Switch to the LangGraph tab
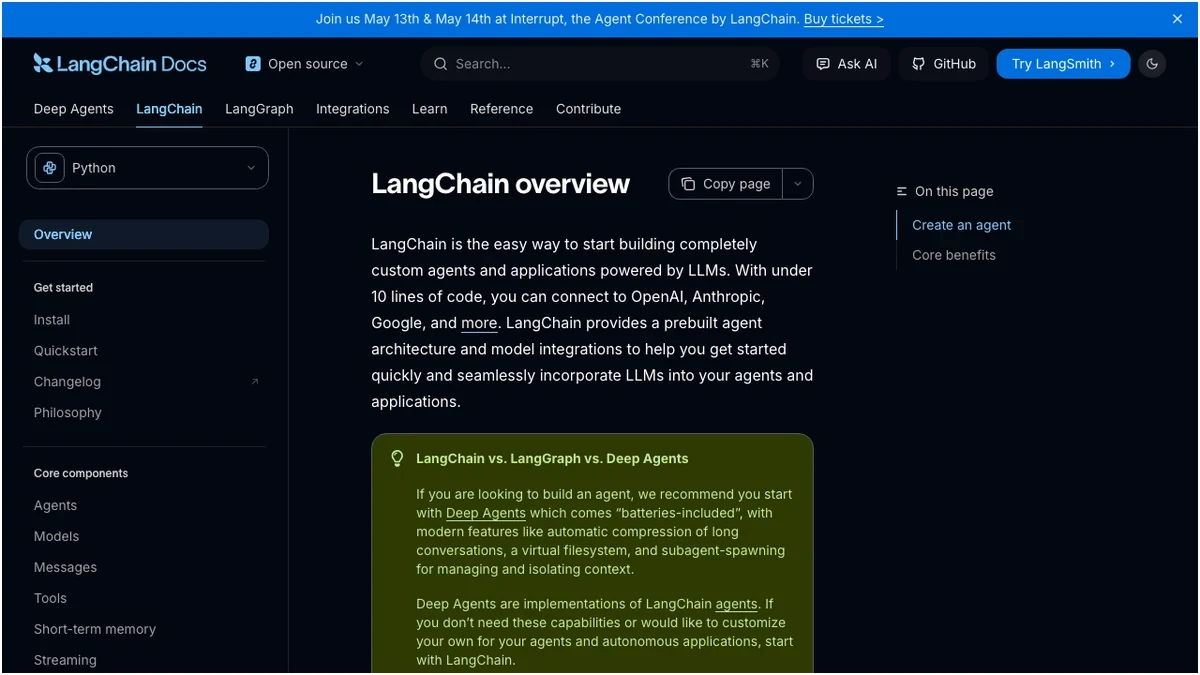 258,109
